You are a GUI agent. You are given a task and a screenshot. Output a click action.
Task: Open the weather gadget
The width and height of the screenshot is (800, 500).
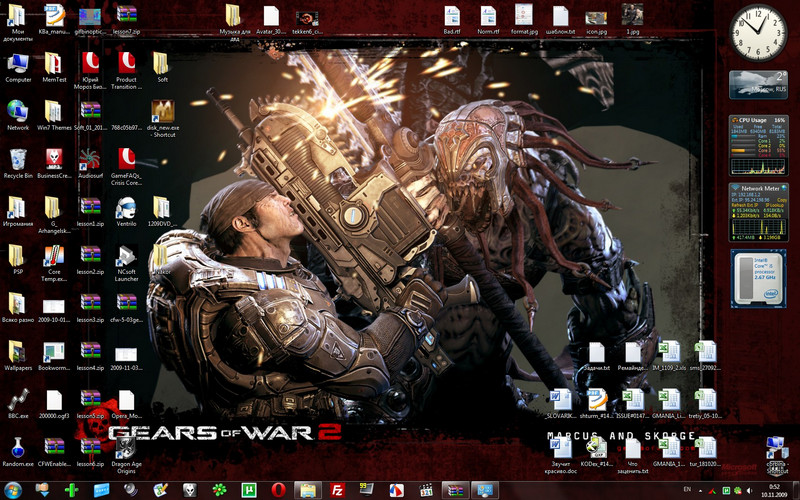click(x=758, y=84)
